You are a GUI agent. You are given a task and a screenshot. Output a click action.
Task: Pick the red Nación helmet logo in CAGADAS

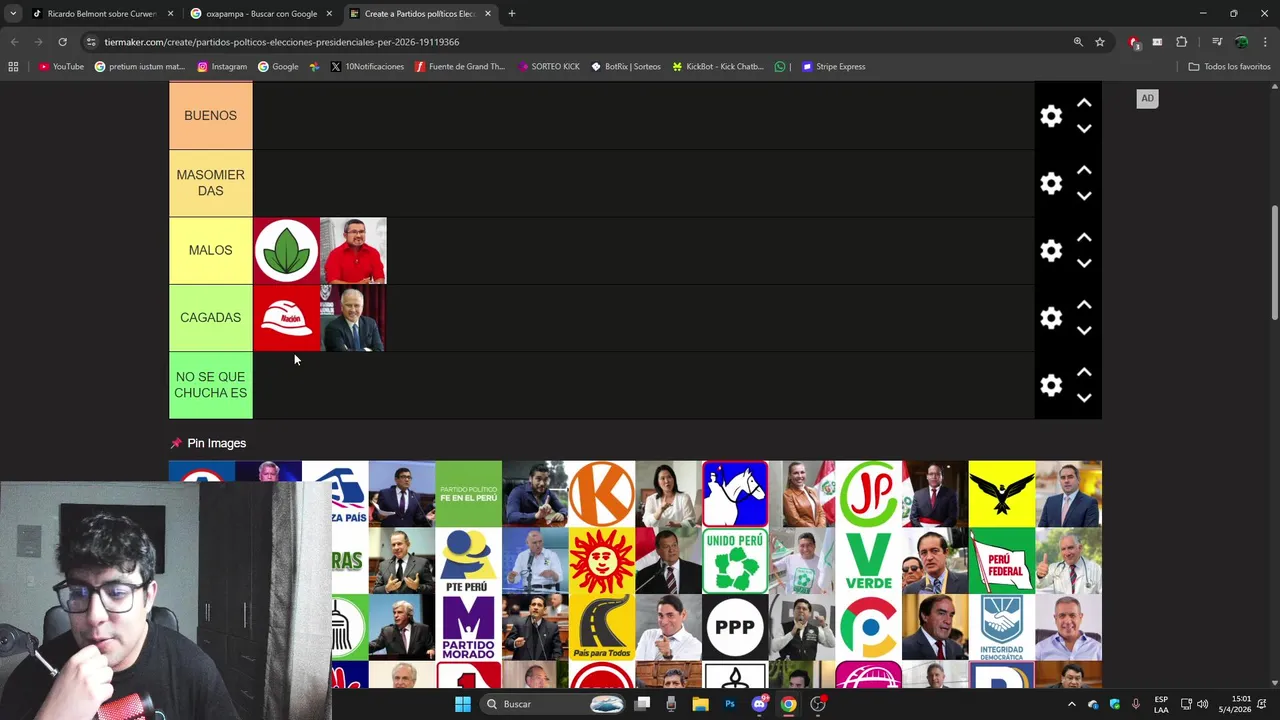click(x=286, y=318)
